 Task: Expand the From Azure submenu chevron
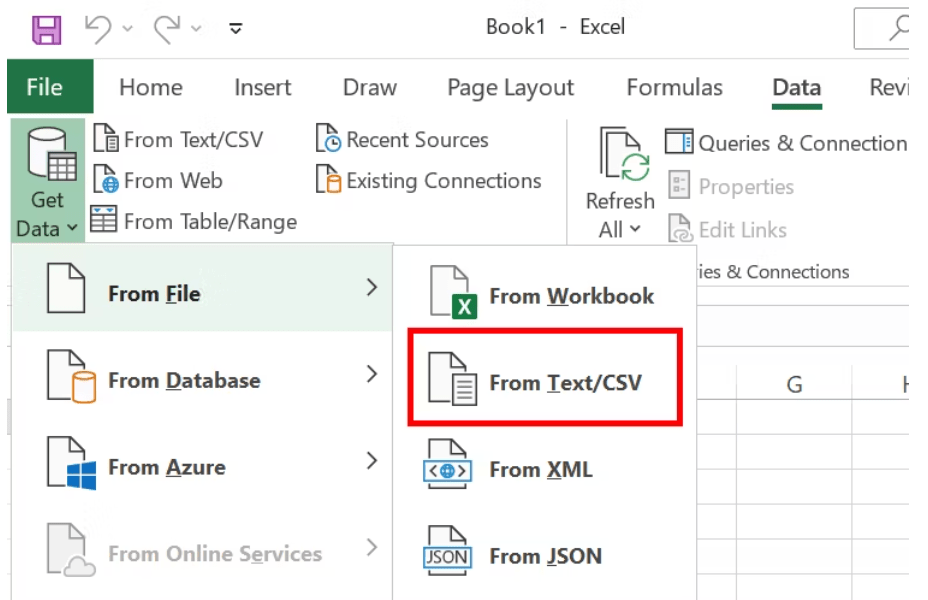(372, 460)
